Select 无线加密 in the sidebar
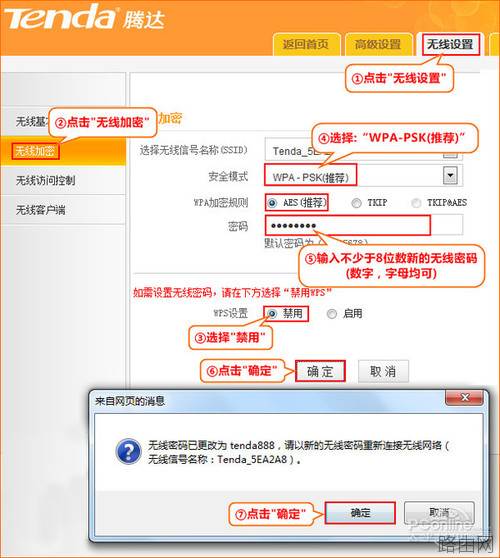 pos(35,151)
